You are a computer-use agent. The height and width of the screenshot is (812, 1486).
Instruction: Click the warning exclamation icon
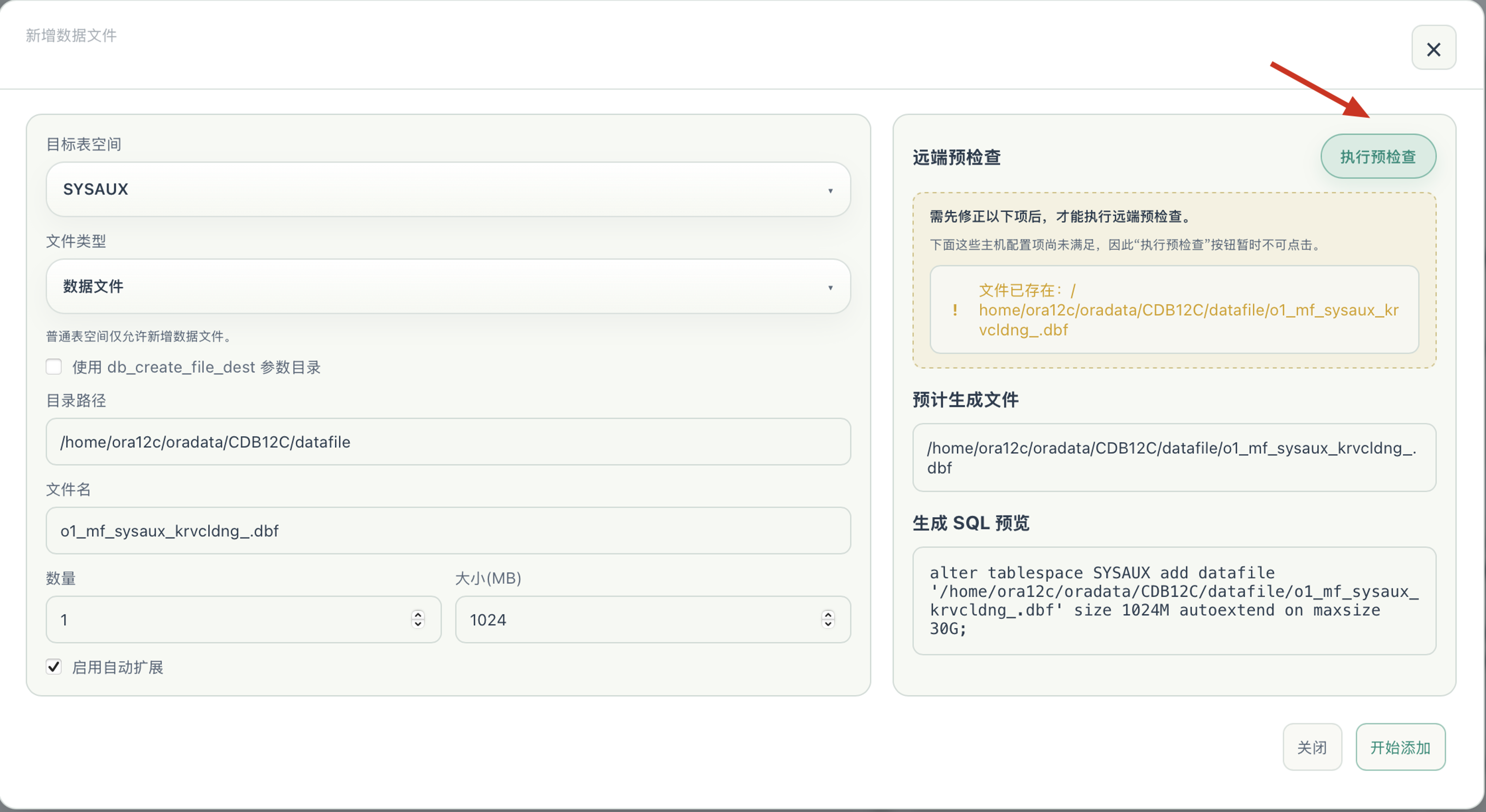[x=955, y=310]
